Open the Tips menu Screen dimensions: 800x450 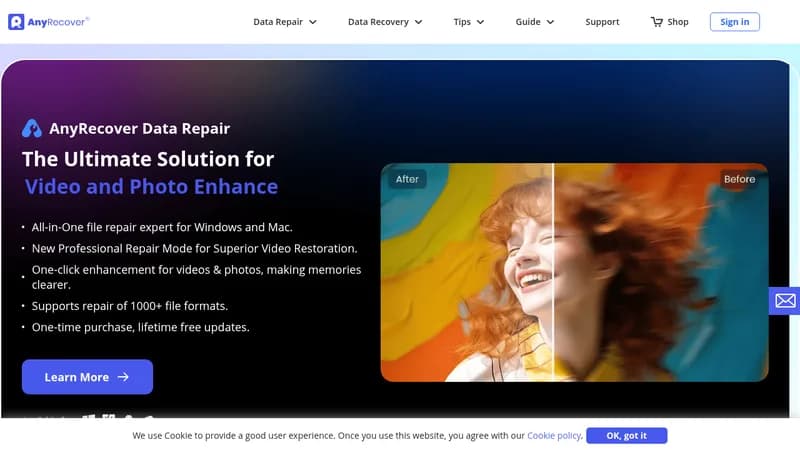click(468, 22)
